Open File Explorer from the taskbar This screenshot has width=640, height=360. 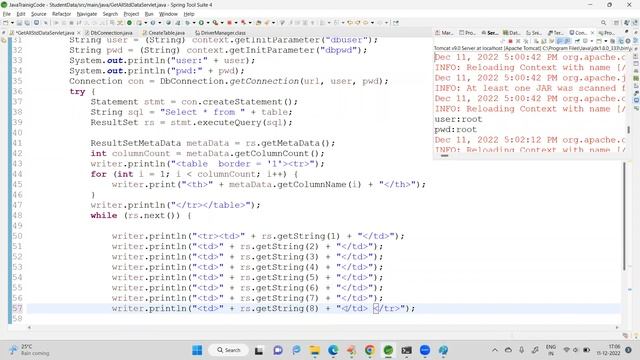tap(315, 350)
